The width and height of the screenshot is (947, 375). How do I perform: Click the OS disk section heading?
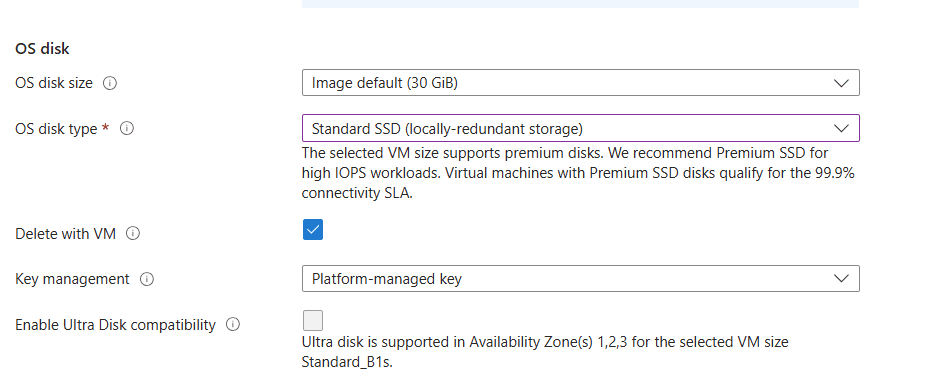pos(42,49)
